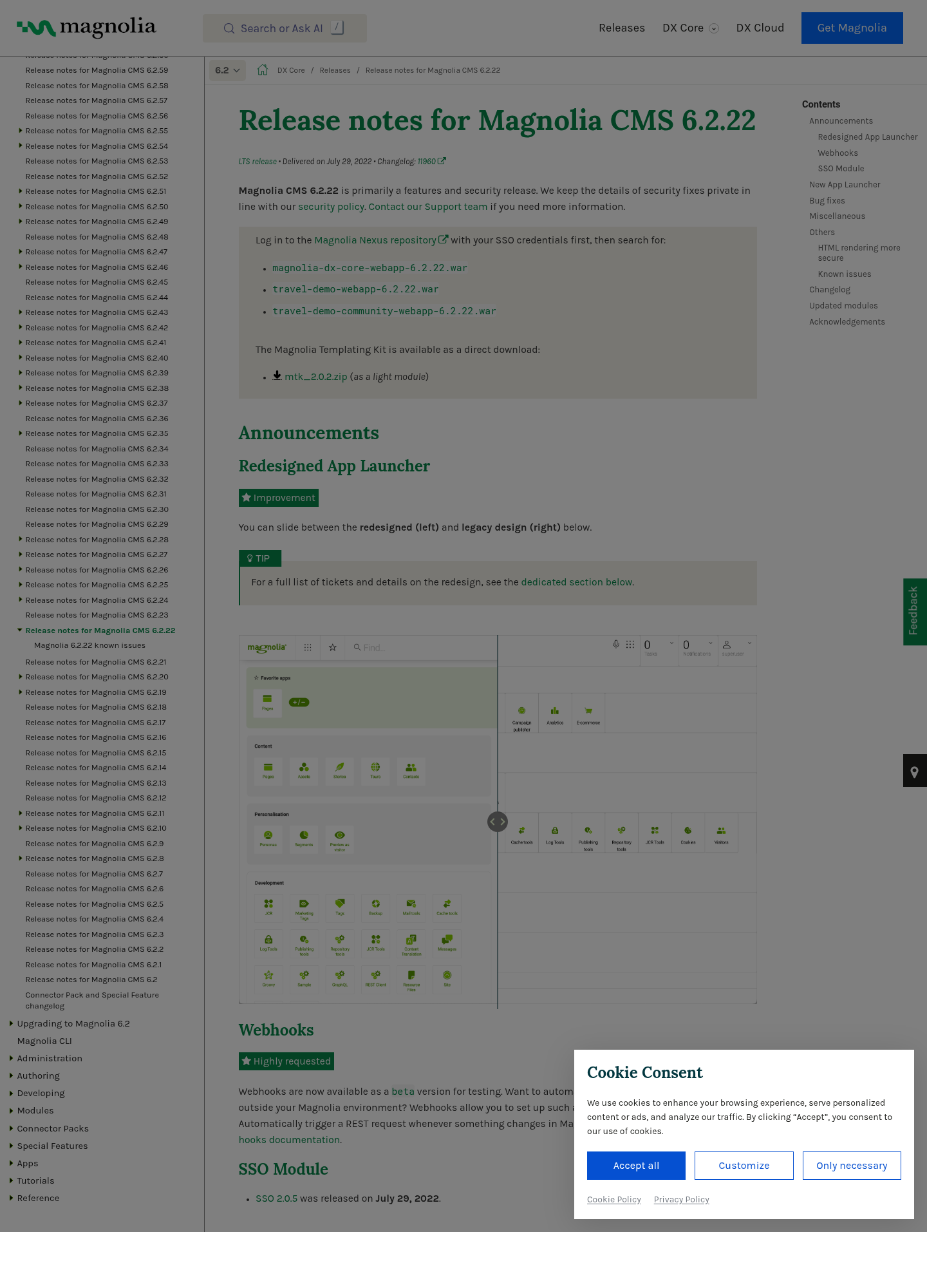
Task: Click the favorites star in launcher preview
Action: [333, 648]
